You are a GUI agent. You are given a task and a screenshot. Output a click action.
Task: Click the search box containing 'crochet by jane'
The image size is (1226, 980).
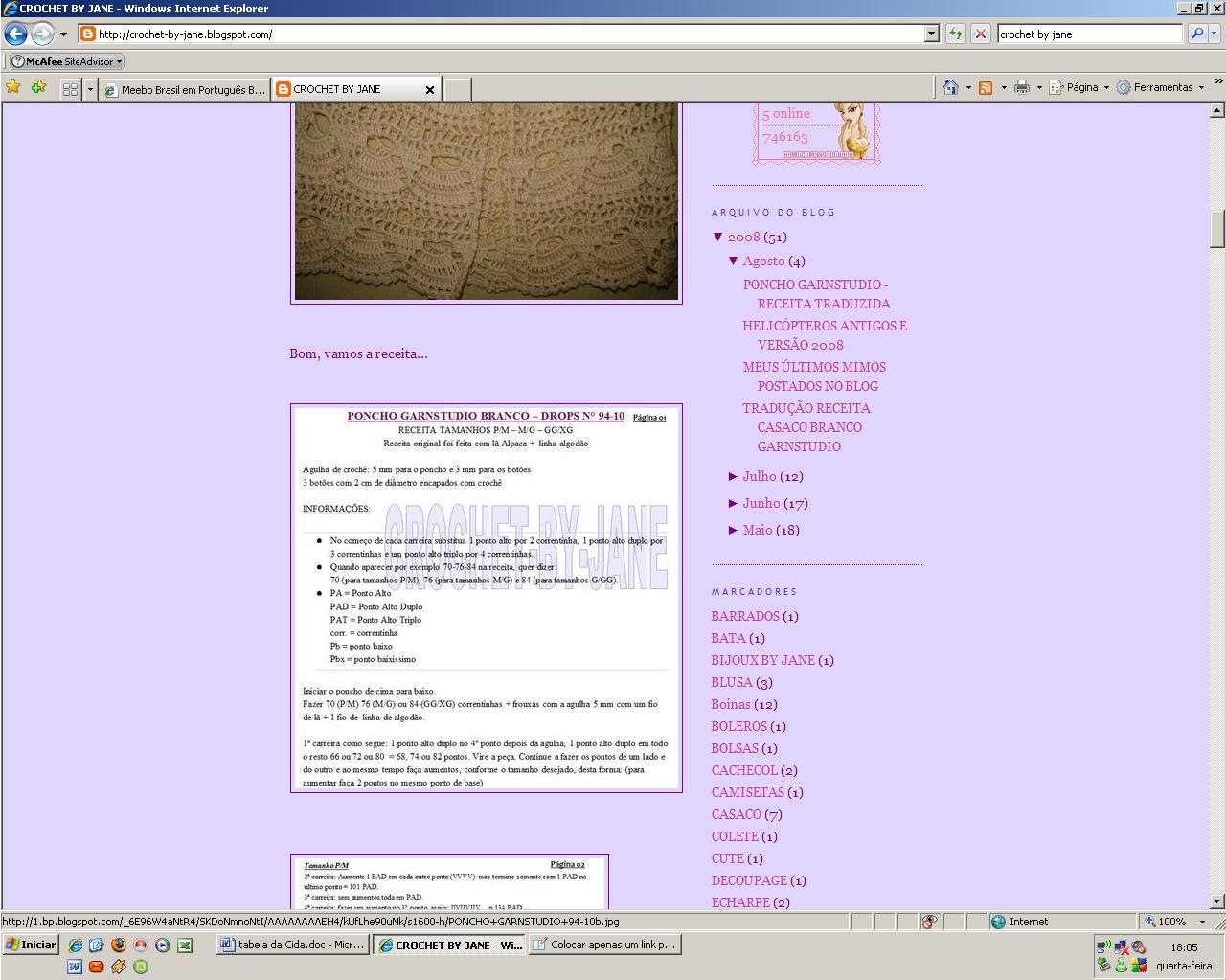click(x=1089, y=34)
